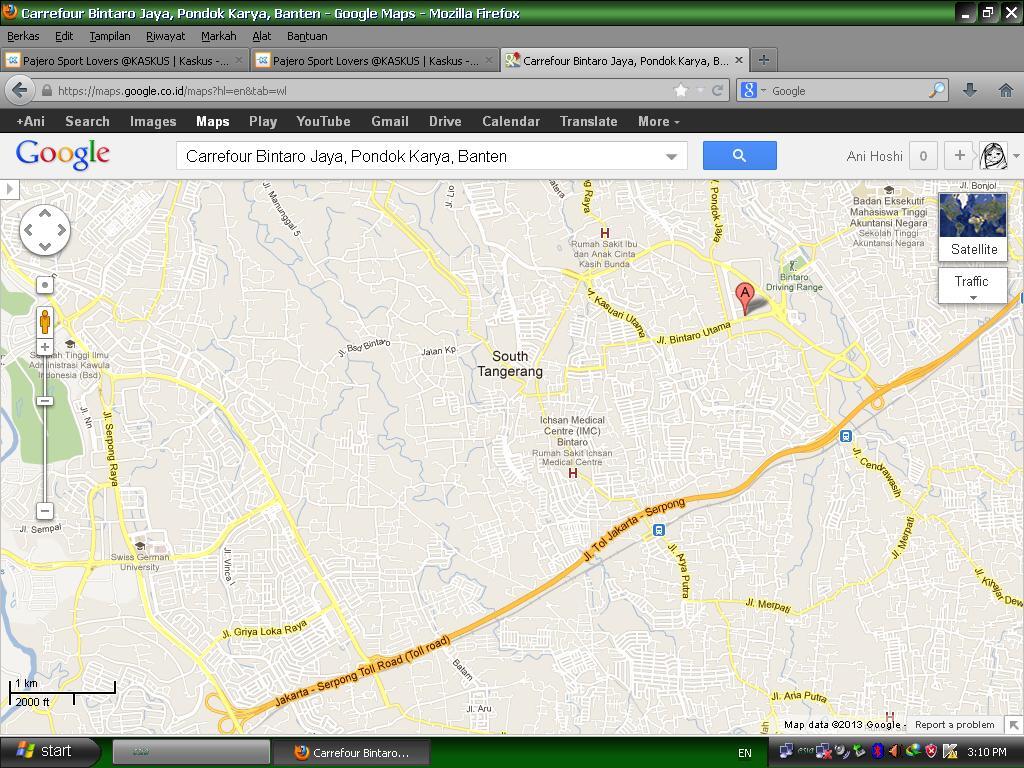The width and height of the screenshot is (1024, 768).
Task: Click the browser back arrow button
Action: (20, 90)
